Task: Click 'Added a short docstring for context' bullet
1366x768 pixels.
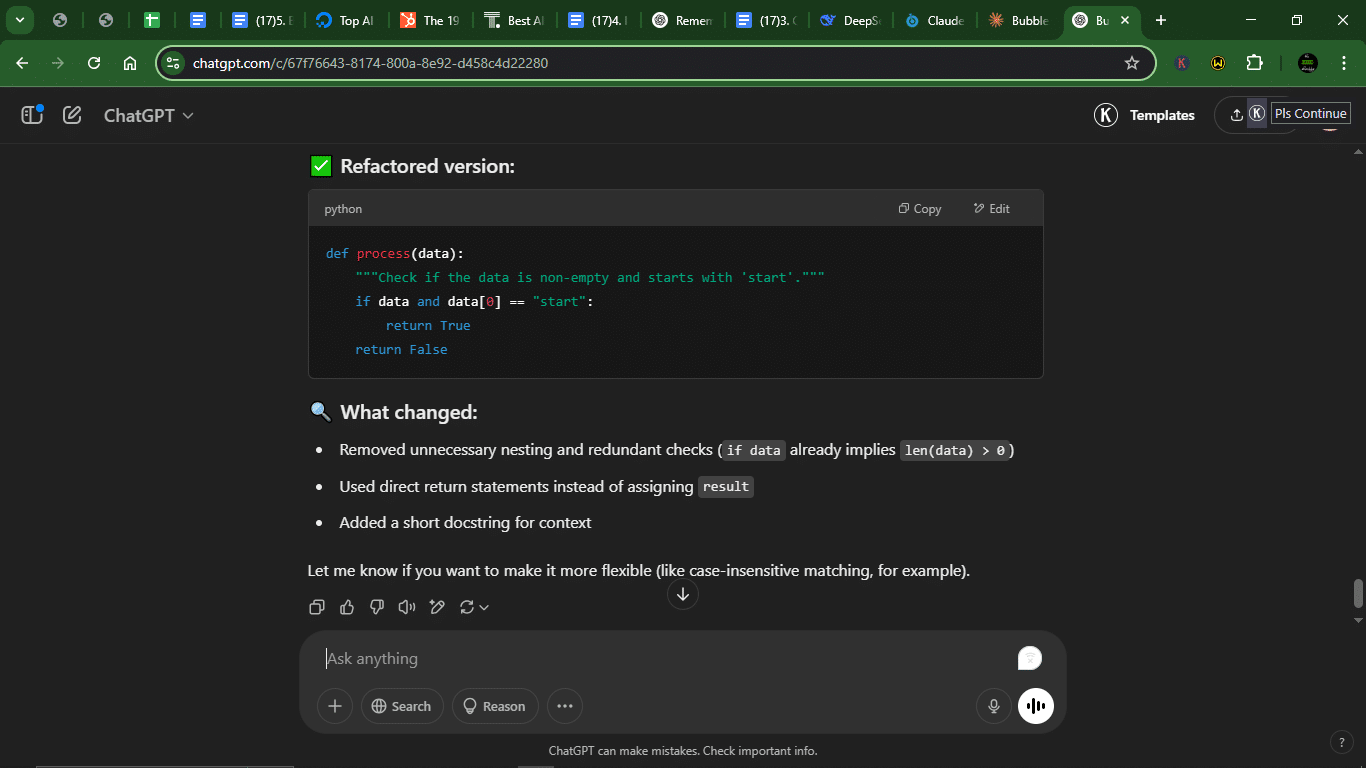Action: tap(465, 522)
